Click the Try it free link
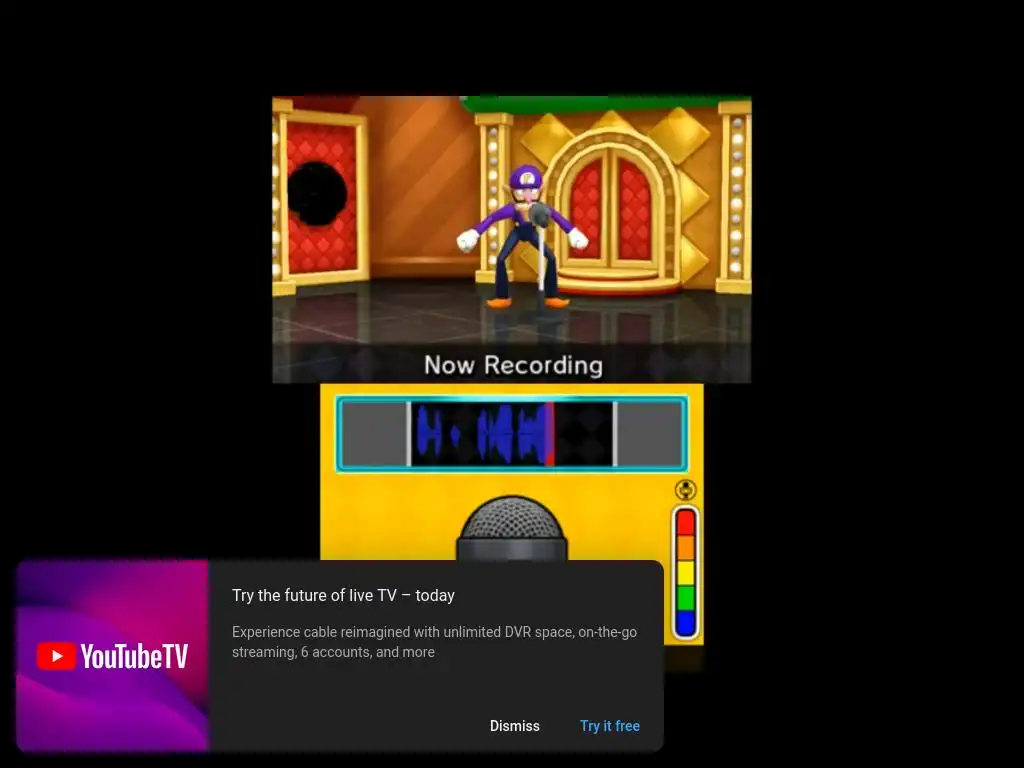This screenshot has width=1024, height=768. pos(610,726)
